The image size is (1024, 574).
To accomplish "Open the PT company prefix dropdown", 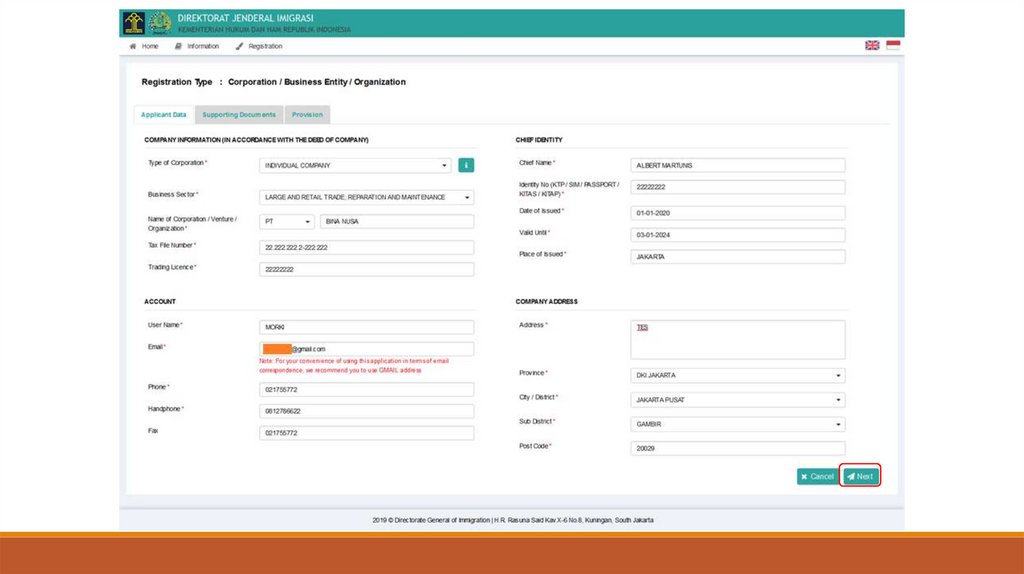I will coord(287,221).
